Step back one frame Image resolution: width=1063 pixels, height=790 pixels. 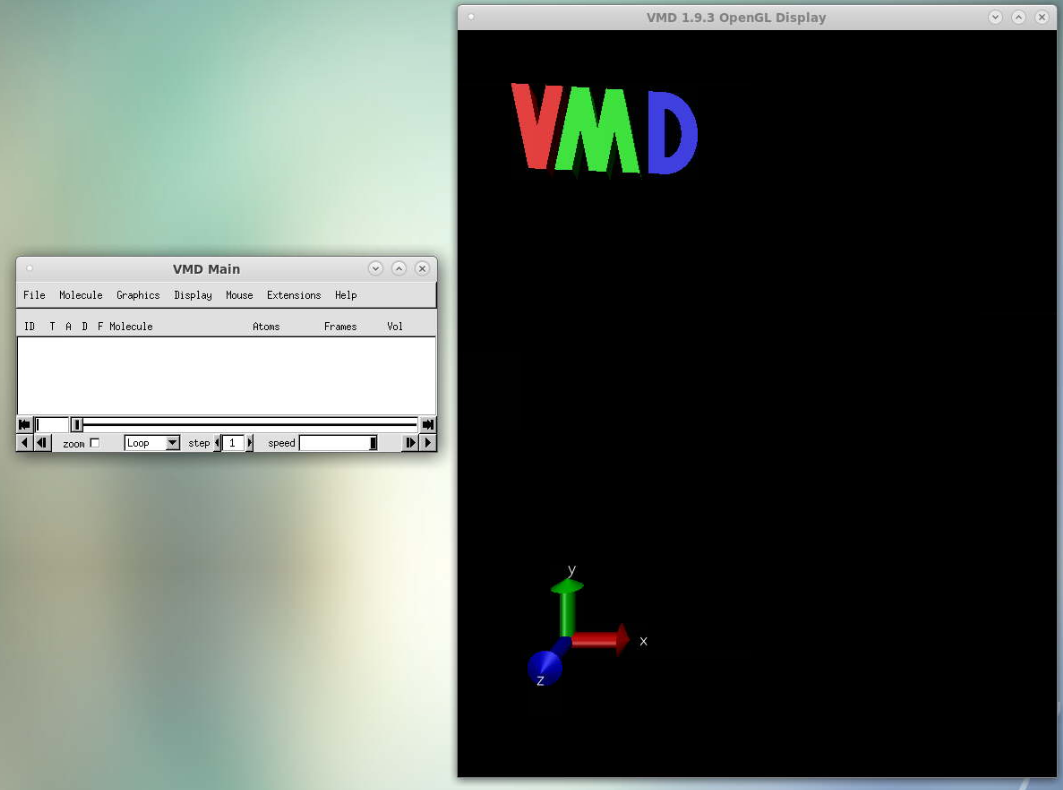coord(42,443)
